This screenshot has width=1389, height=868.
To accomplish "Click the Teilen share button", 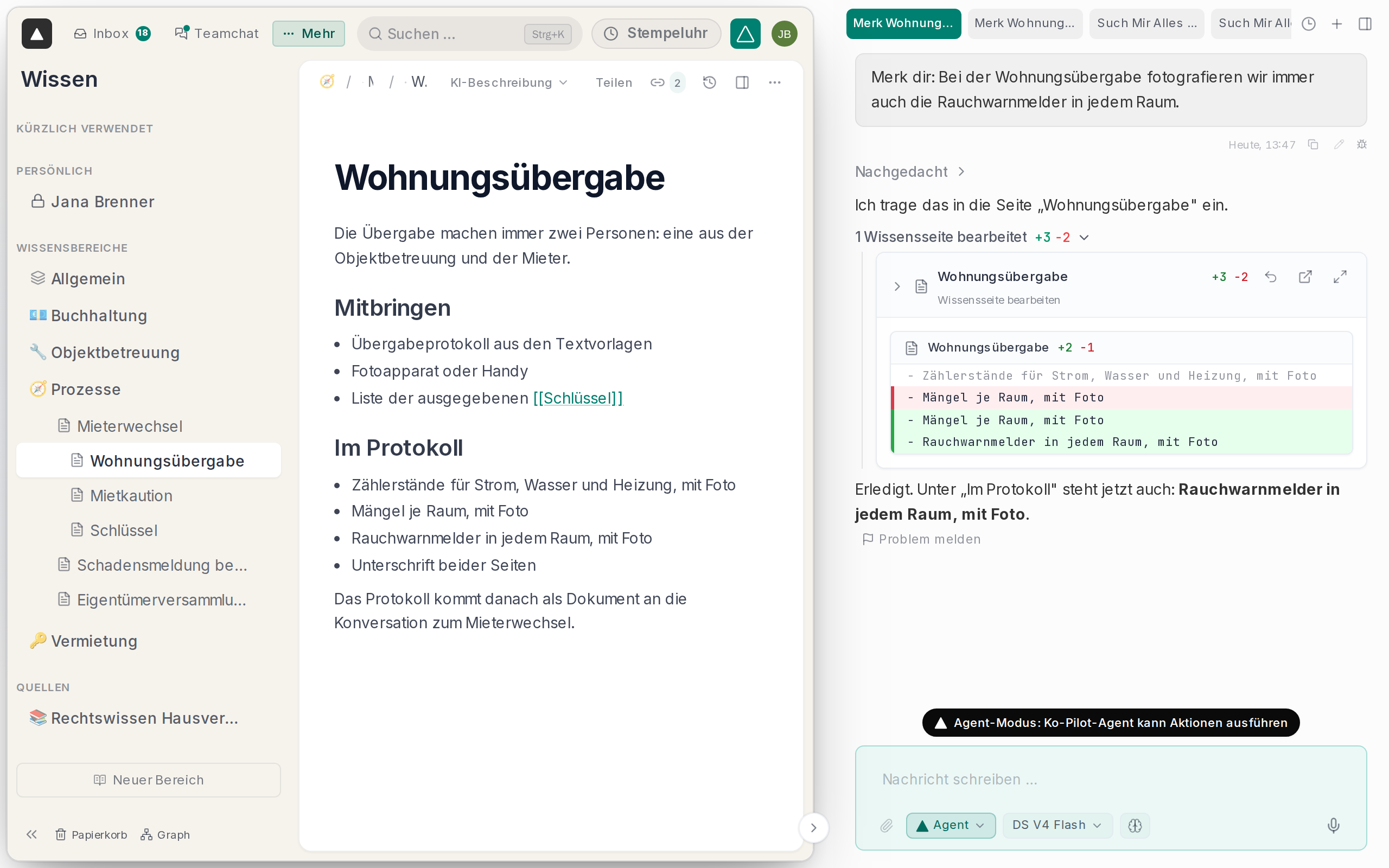I will pyautogui.click(x=614, y=82).
